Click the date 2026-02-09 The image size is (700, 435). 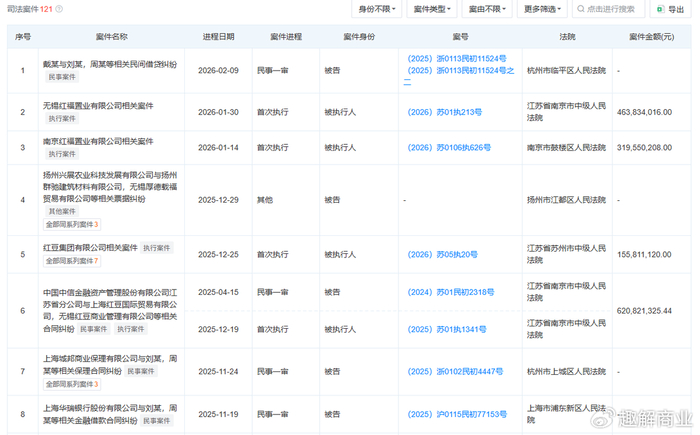(x=218, y=71)
